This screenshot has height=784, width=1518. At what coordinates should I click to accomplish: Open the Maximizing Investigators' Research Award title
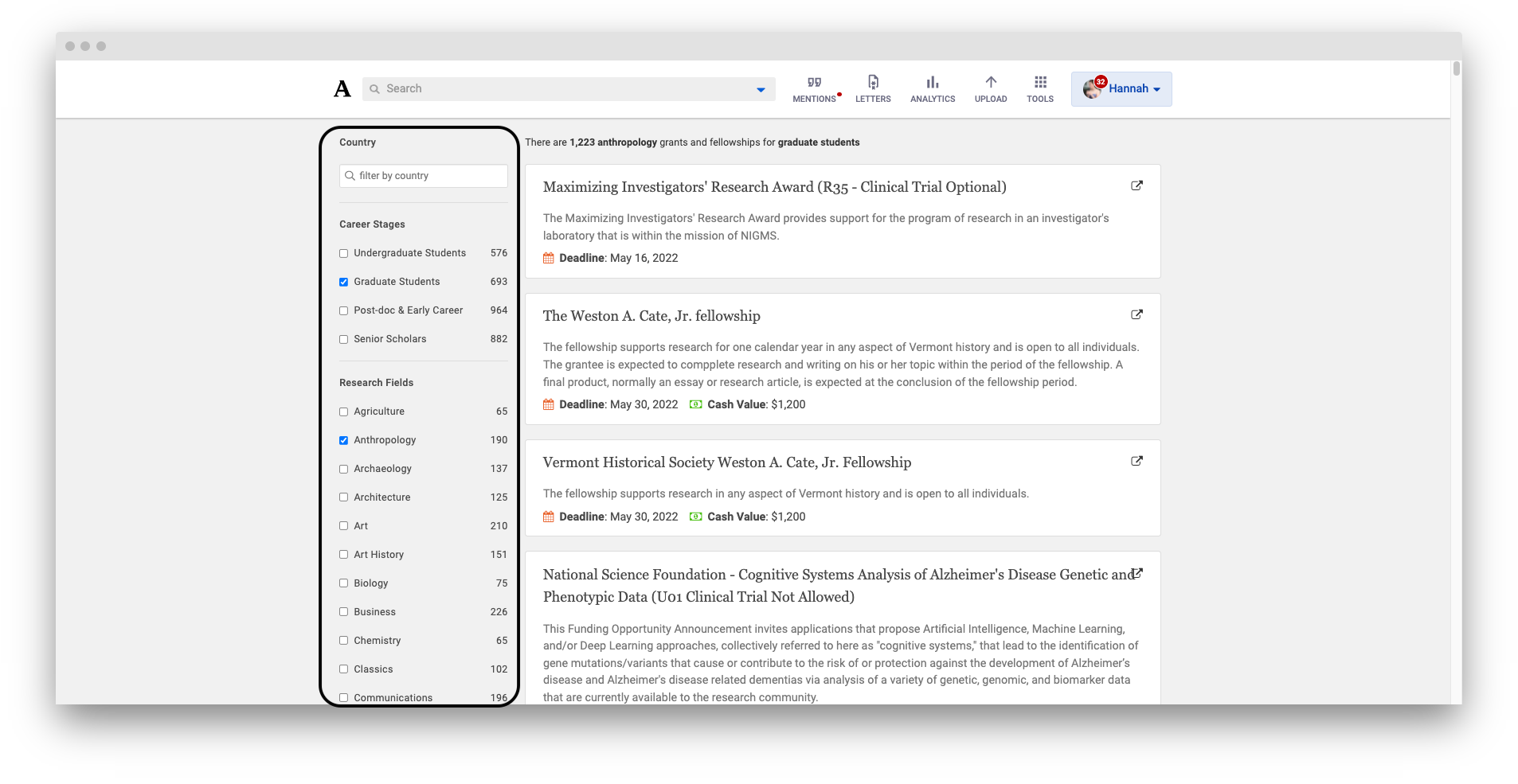774,187
